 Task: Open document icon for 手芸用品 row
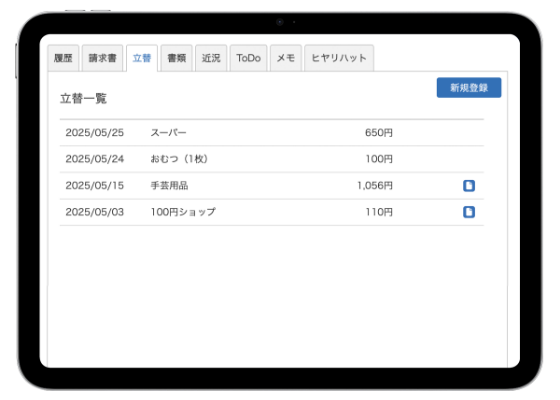coord(469,186)
